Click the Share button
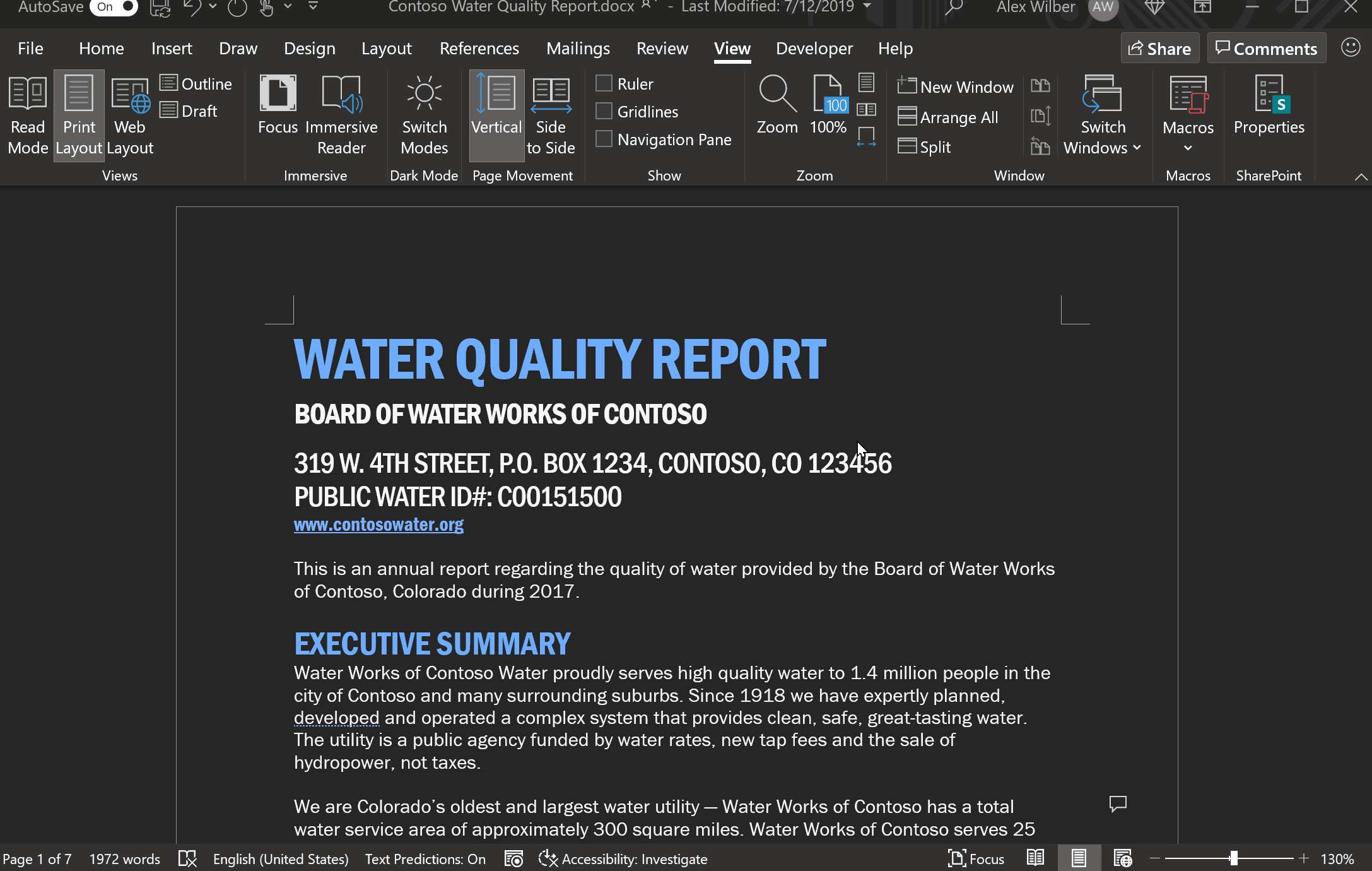The image size is (1372, 871). coord(1159,48)
